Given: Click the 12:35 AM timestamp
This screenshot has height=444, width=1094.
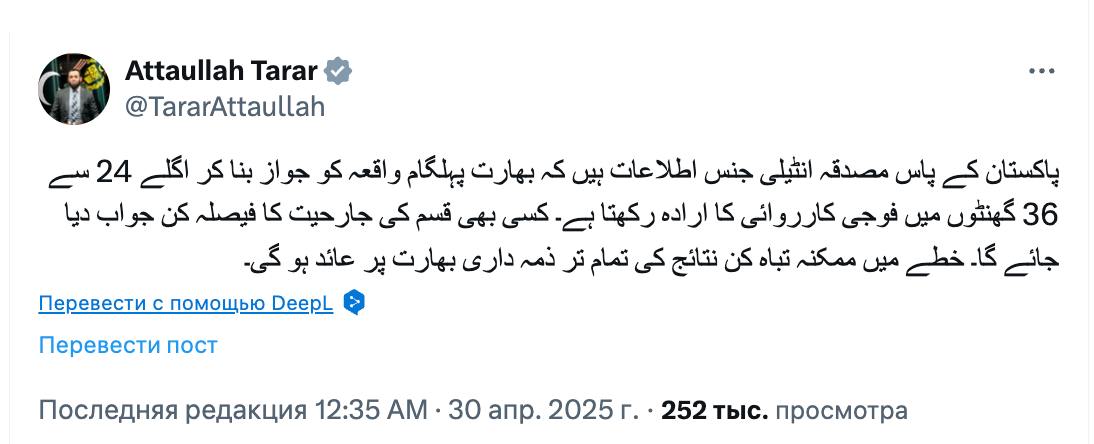Looking at the screenshot, I should coord(371,410).
